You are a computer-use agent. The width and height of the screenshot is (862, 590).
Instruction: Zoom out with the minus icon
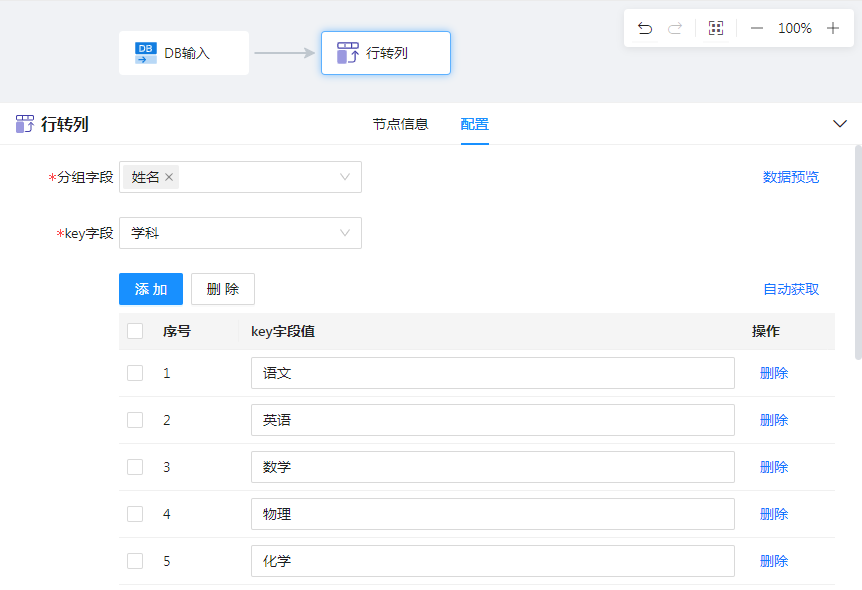(x=757, y=28)
